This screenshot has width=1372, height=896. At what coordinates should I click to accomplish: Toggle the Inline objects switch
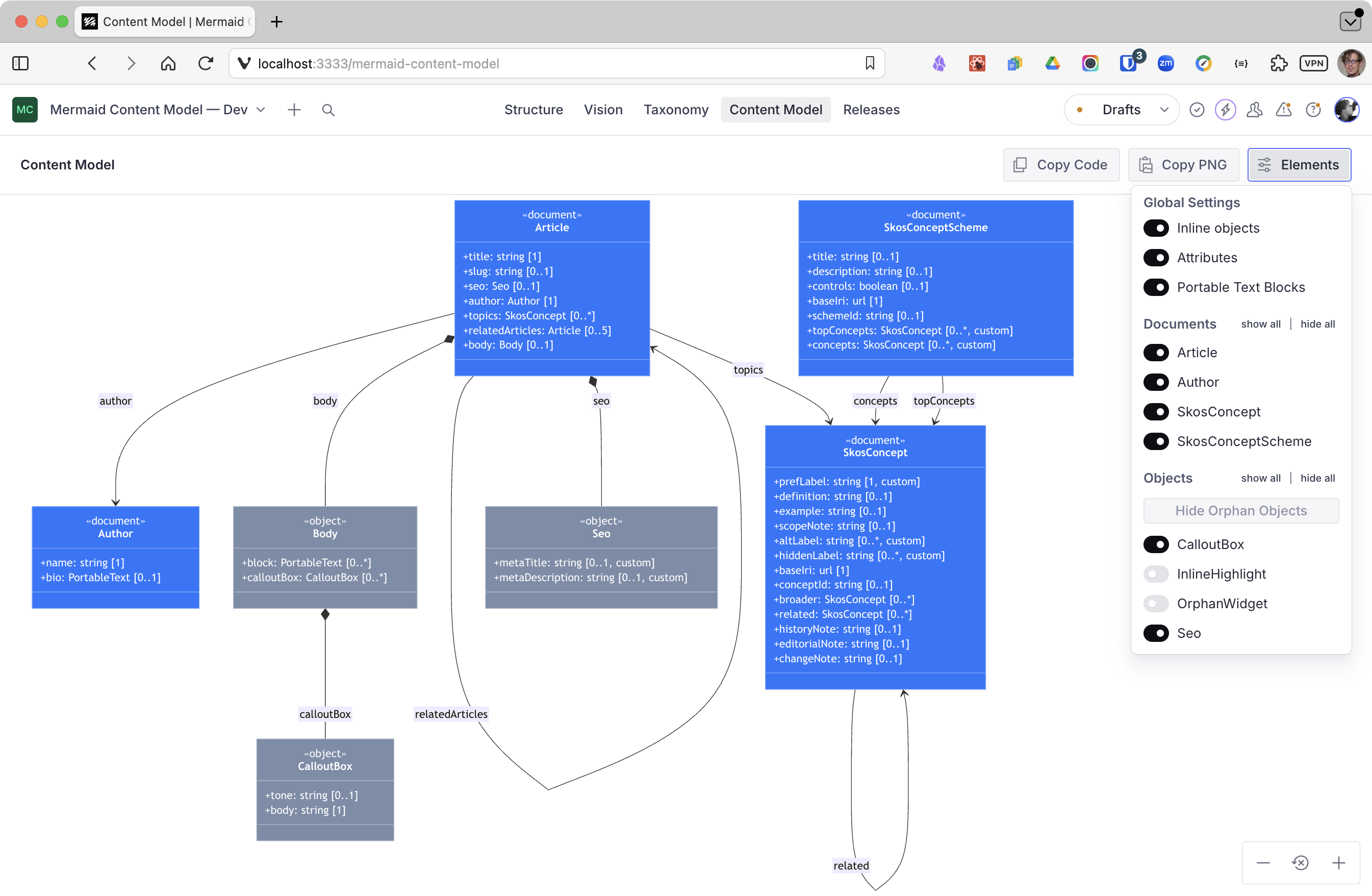(x=1156, y=228)
